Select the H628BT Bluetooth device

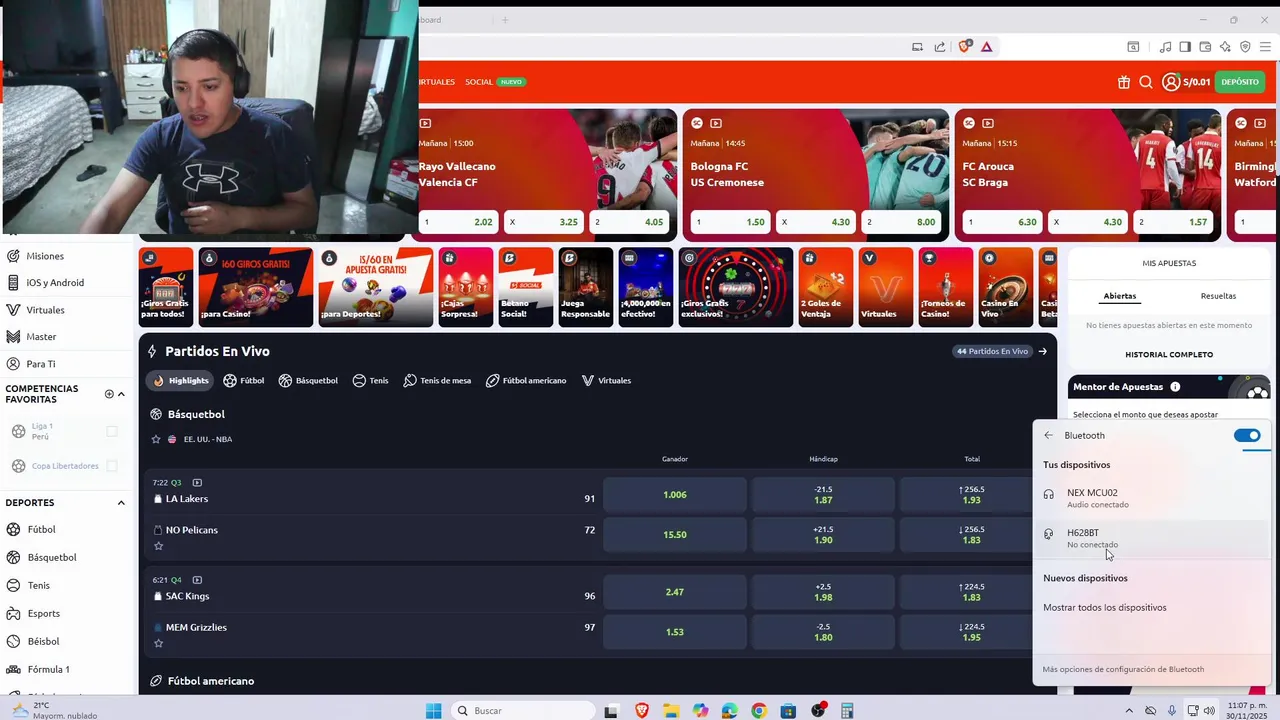[x=1151, y=538]
